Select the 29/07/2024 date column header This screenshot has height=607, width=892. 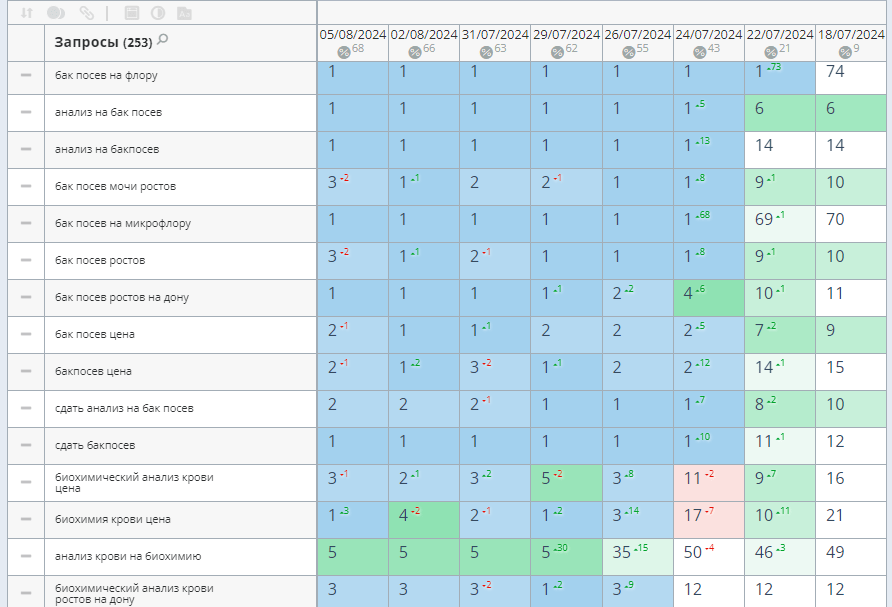point(566,34)
